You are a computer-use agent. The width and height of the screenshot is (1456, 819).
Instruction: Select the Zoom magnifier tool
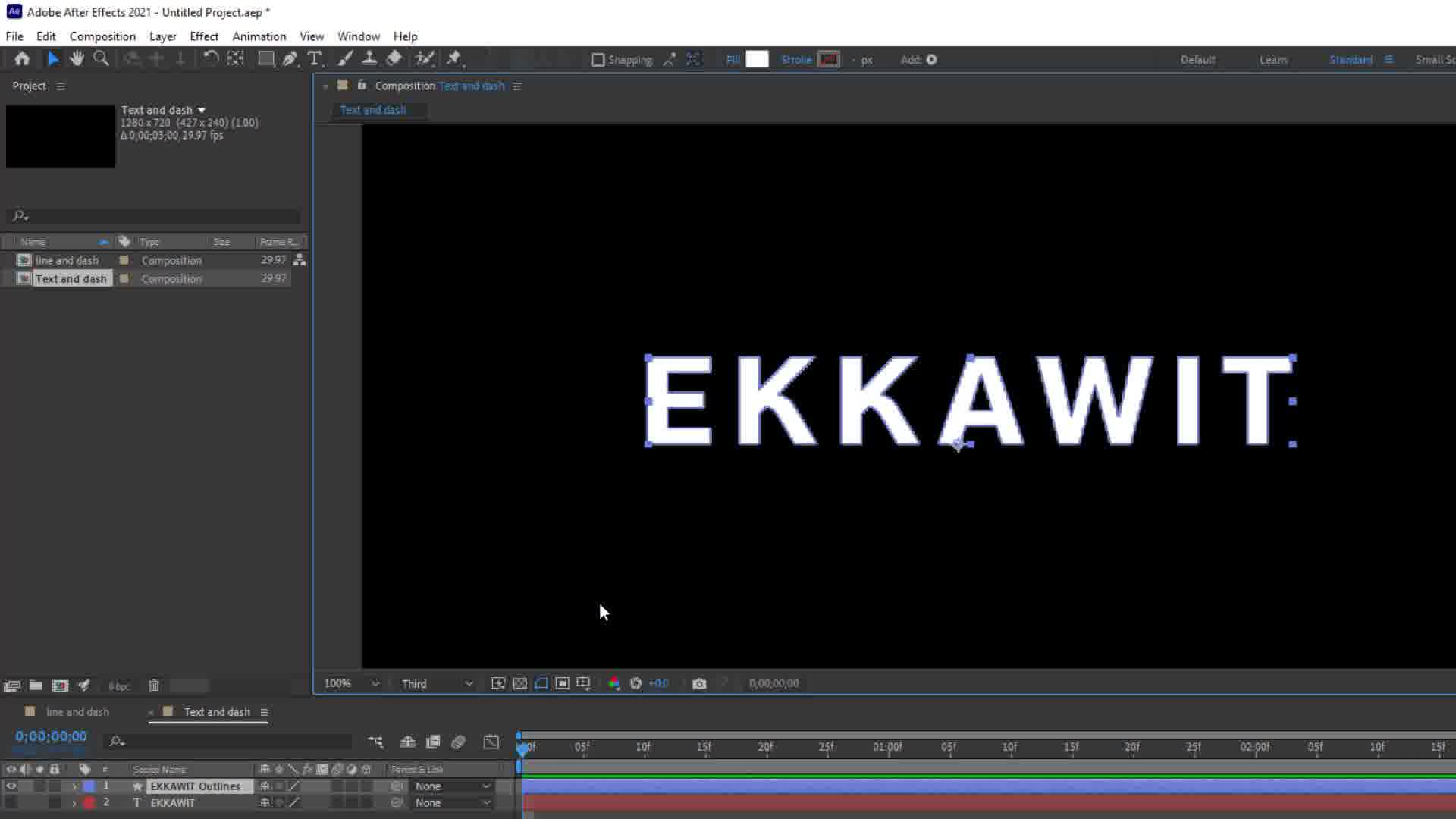pos(101,59)
